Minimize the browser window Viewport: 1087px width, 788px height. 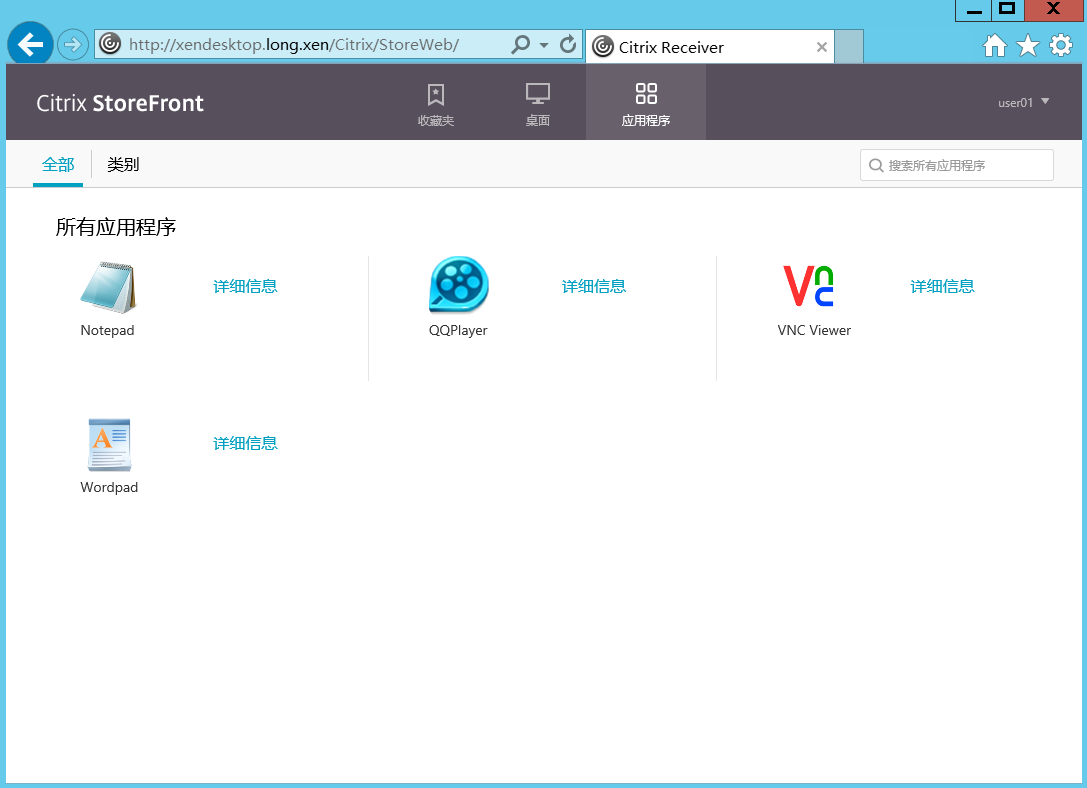click(x=974, y=10)
